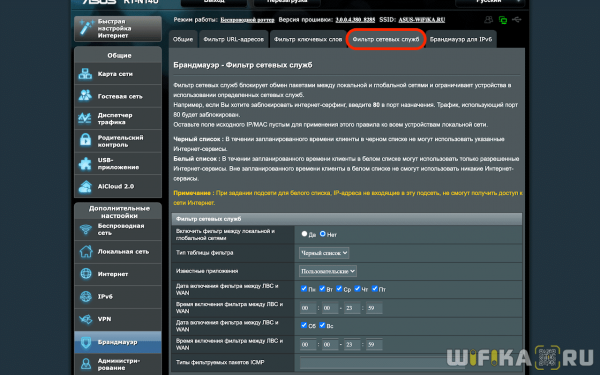The height and width of the screenshot is (375, 600).
Task: Click the Выход logout button
Action: (x=214, y=2)
